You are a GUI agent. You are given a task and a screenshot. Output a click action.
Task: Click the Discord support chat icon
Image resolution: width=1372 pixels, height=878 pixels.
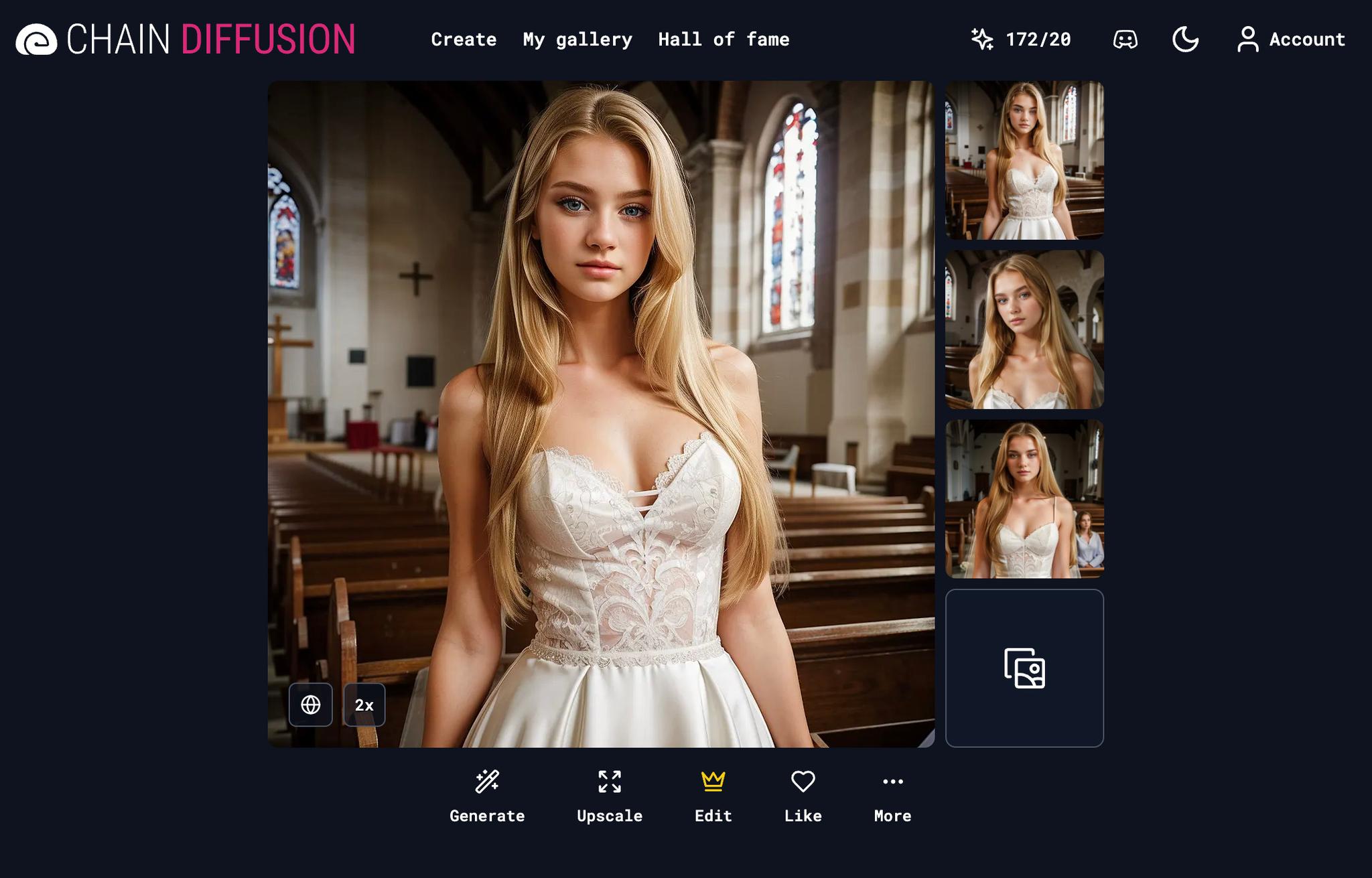(x=1125, y=39)
